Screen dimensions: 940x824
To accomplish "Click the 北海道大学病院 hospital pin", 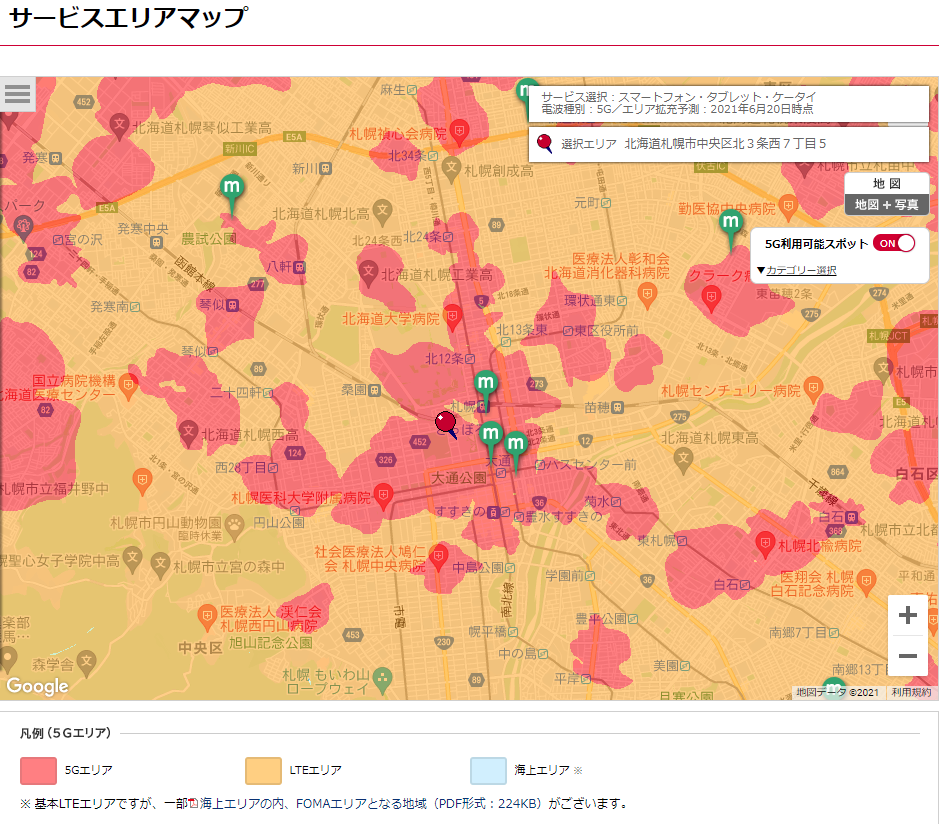I will coord(453,318).
